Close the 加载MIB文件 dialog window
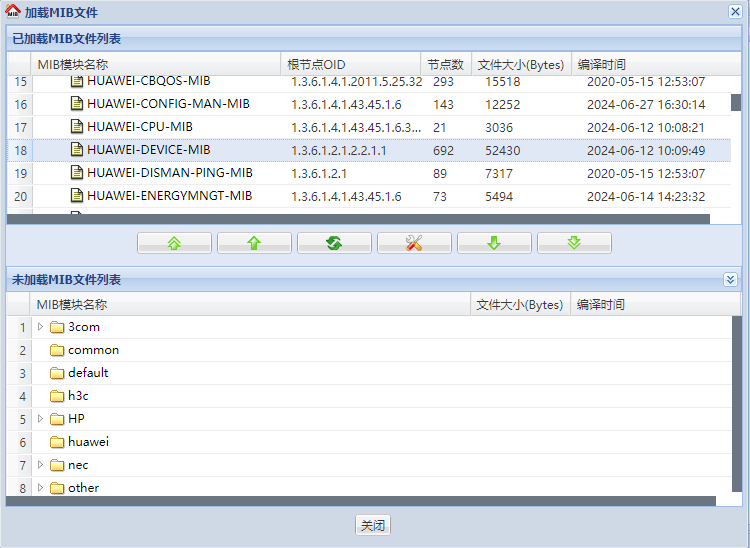Image resolution: width=750 pixels, height=548 pixels. (735, 11)
